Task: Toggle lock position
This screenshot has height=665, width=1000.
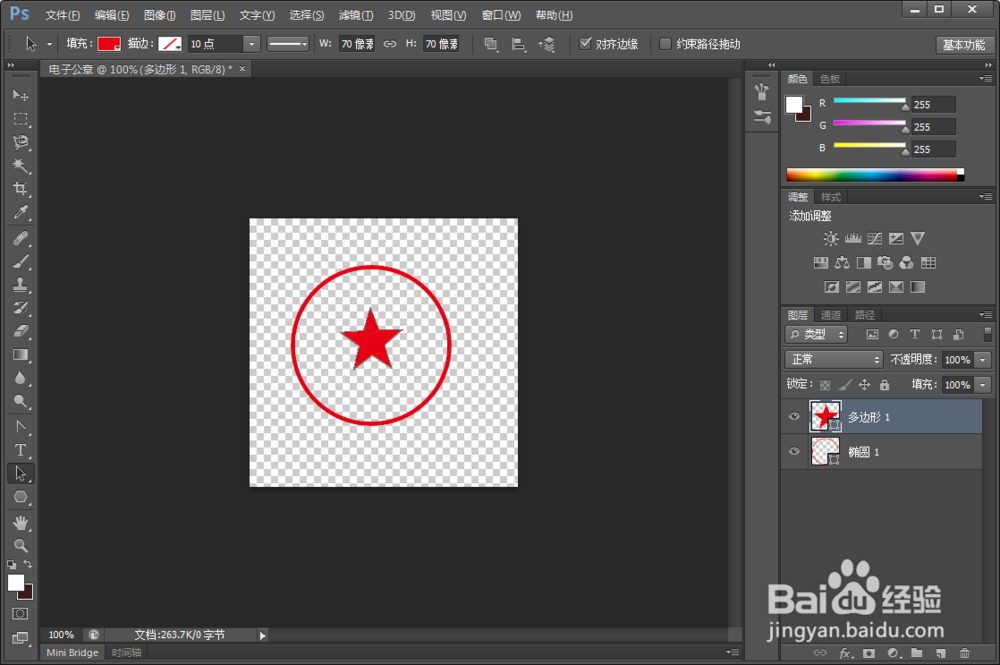Action: (x=864, y=384)
